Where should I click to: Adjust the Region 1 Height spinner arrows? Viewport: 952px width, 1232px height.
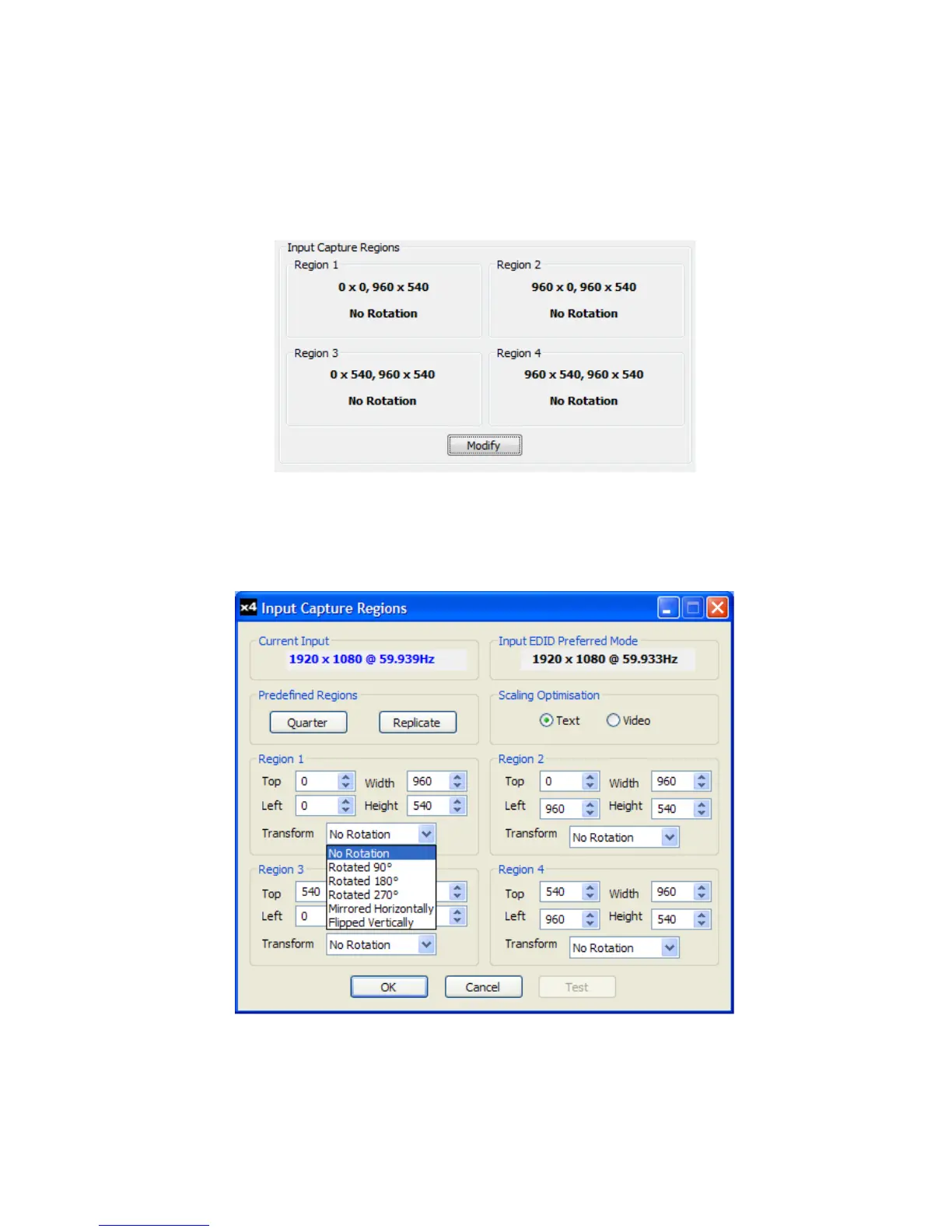457,805
